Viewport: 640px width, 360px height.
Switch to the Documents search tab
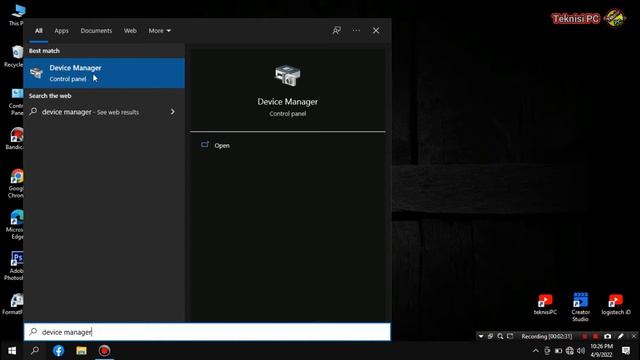tap(96, 31)
